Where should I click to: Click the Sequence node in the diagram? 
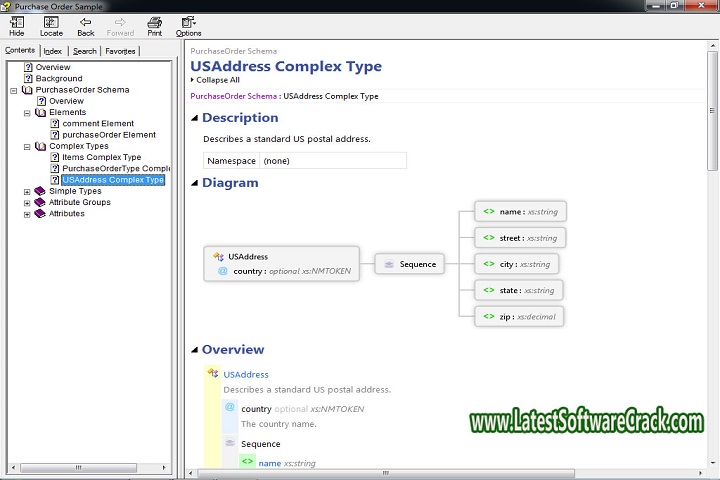(x=410, y=264)
